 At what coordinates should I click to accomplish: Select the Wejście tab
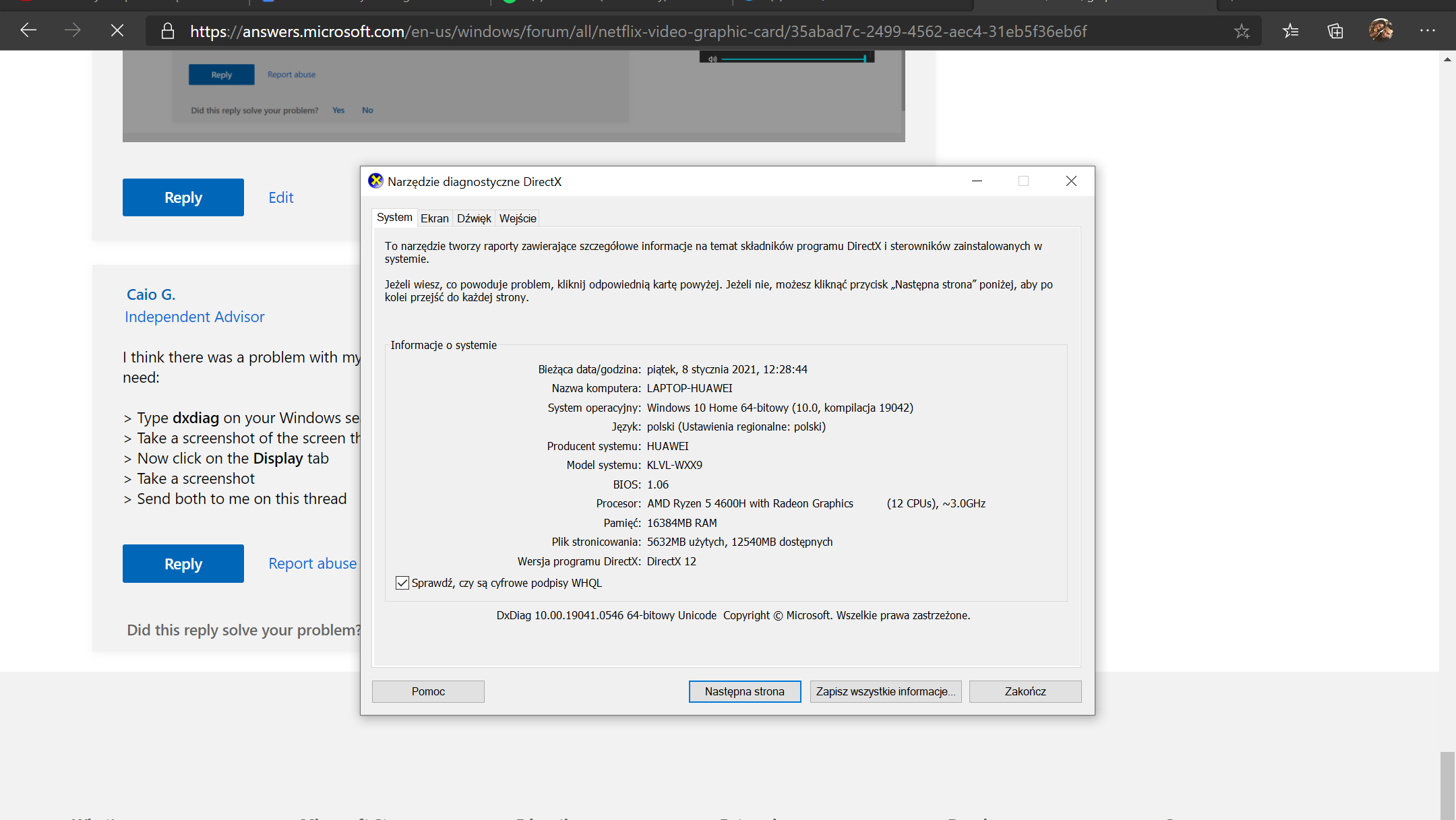[x=518, y=218]
